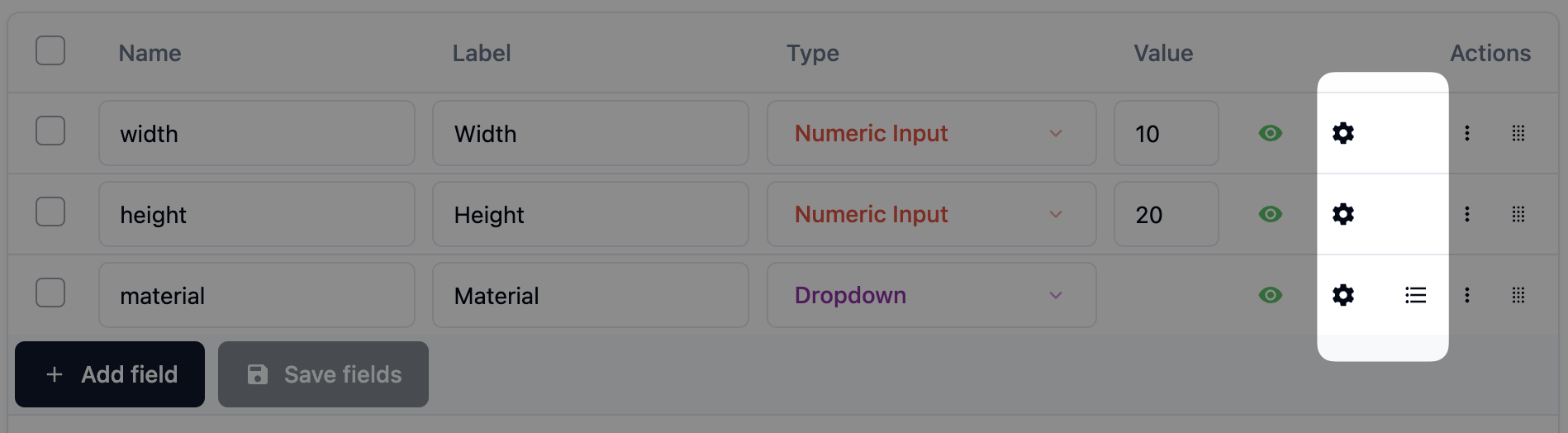Expand Type dropdown for width row

(x=931, y=133)
